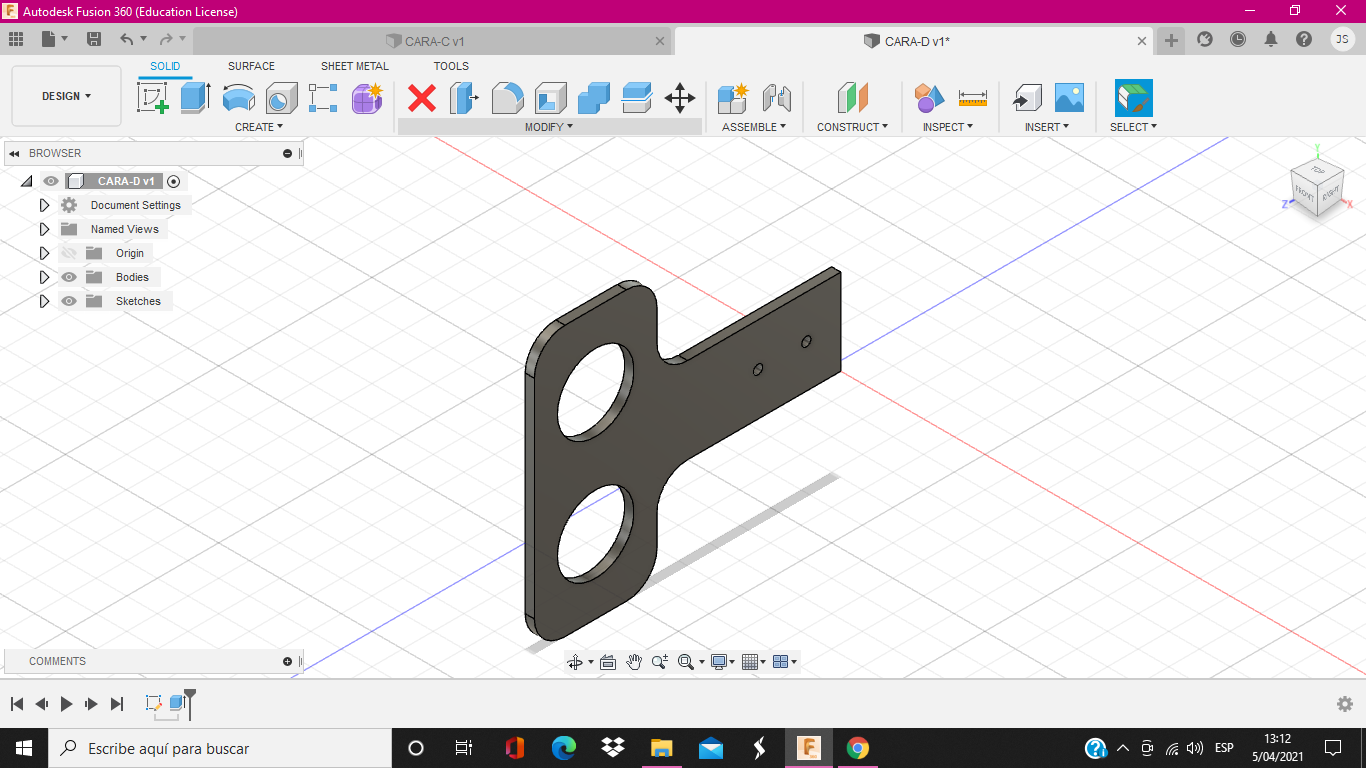Viewport: 1366px width, 768px height.
Task: Select the Split Face tool
Action: pos(637,98)
